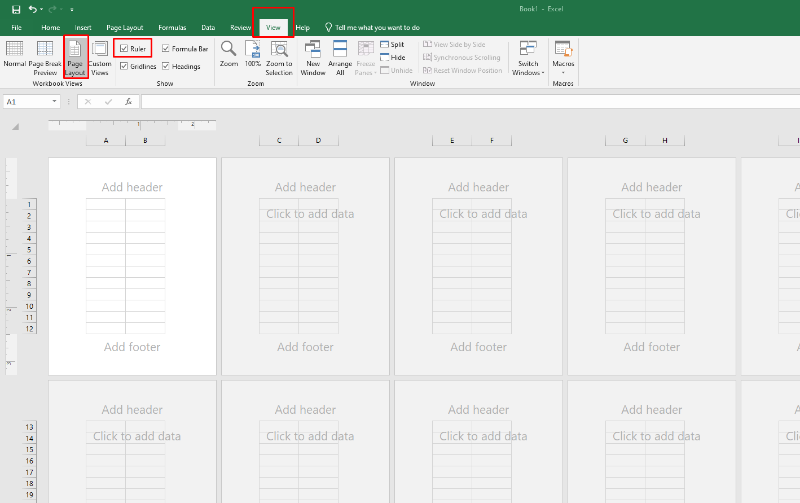This screenshot has height=503, width=800.
Task: Click the Save icon in the title bar
Action: tap(16, 9)
